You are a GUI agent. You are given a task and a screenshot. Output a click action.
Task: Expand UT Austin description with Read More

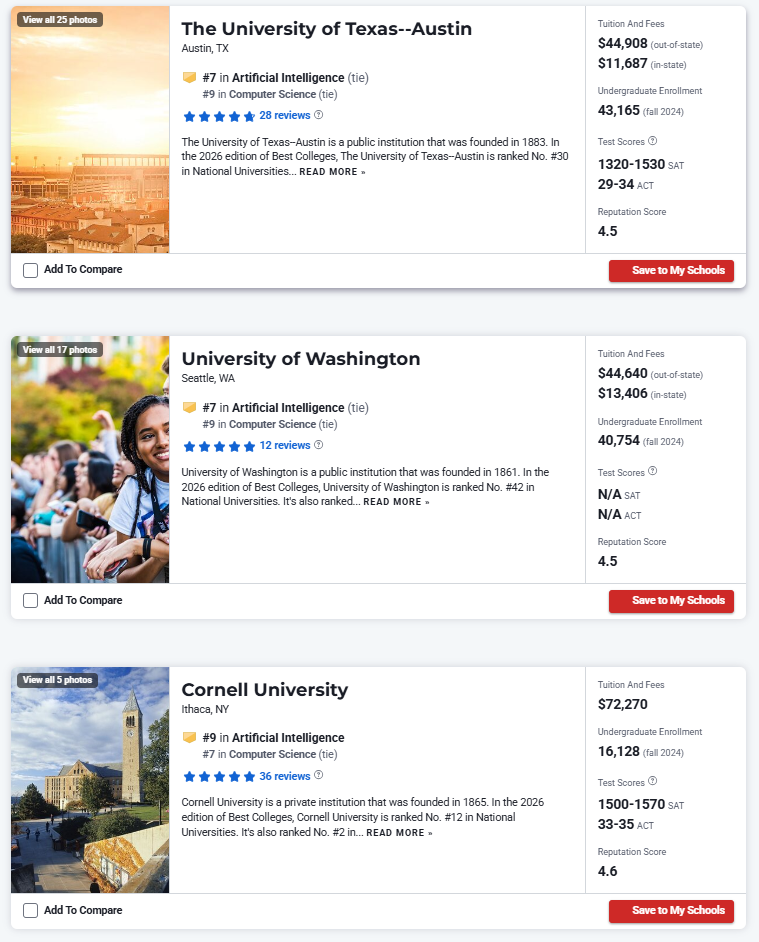[332, 172]
